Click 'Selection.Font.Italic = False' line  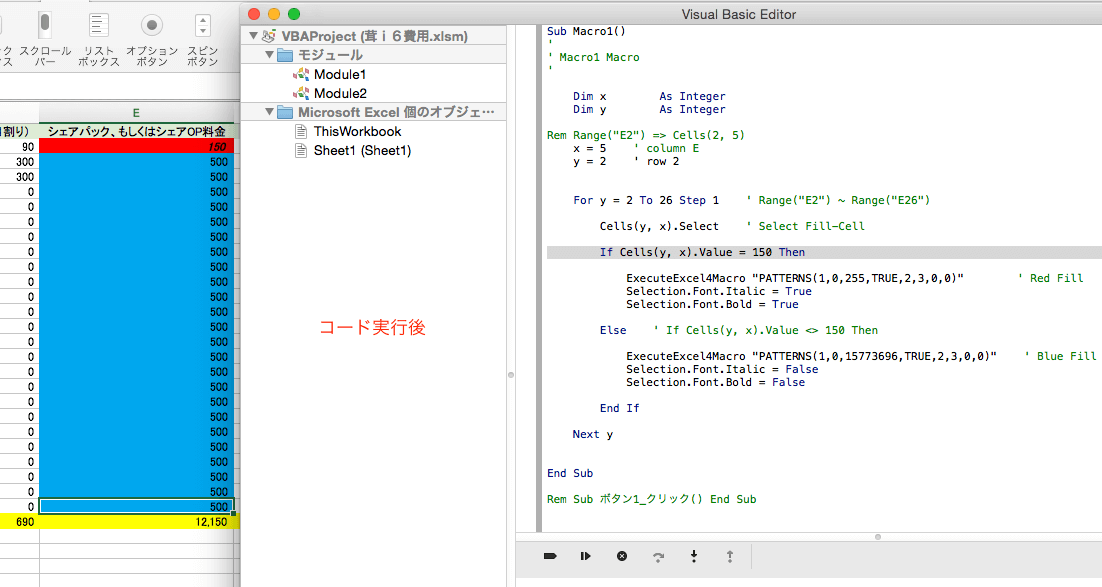click(x=722, y=369)
